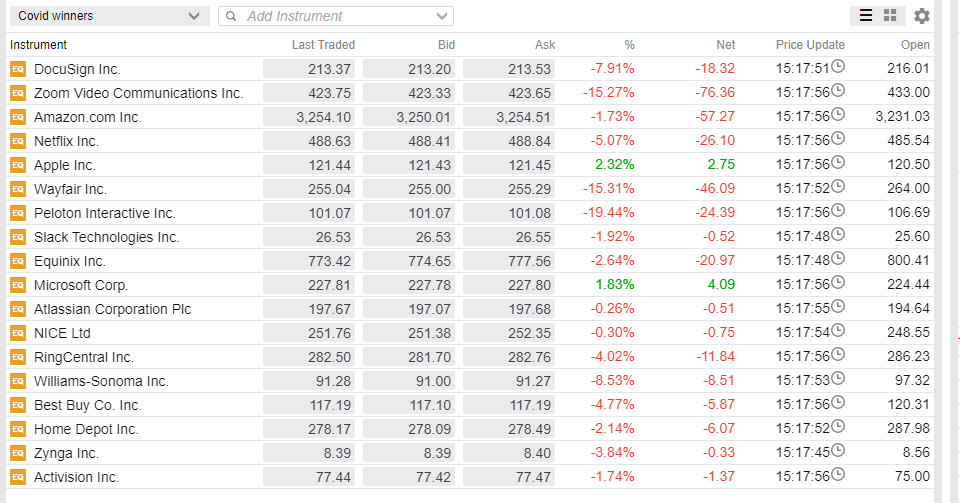Click the clock icon in the Microsoft row
The width and height of the screenshot is (960, 503).
point(838,284)
